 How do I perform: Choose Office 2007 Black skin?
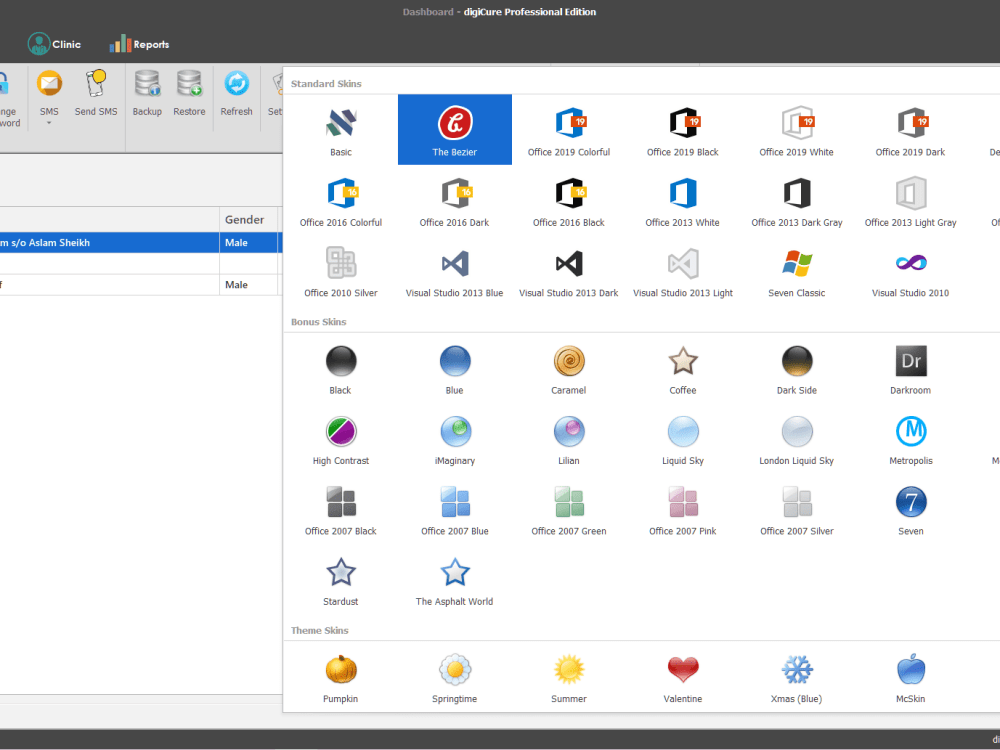click(341, 510)
